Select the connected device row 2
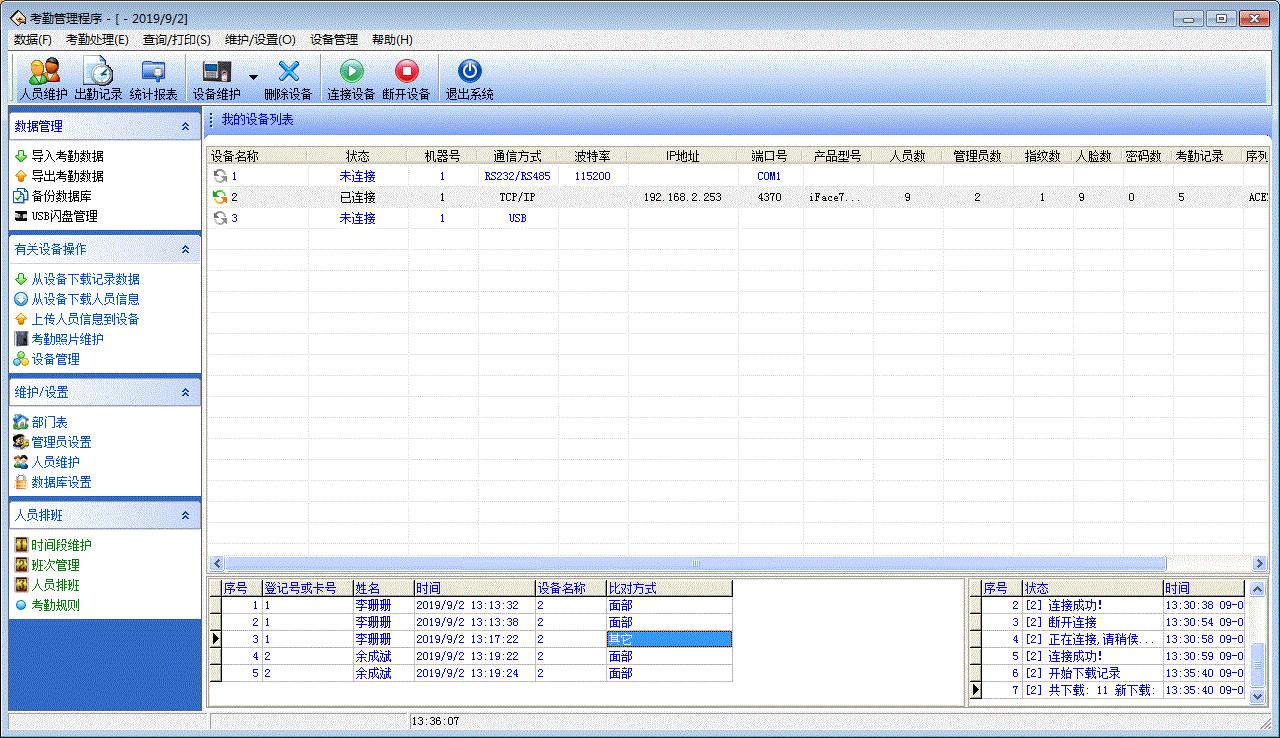This screenshot has height=738, width=1280. point(500,197)
